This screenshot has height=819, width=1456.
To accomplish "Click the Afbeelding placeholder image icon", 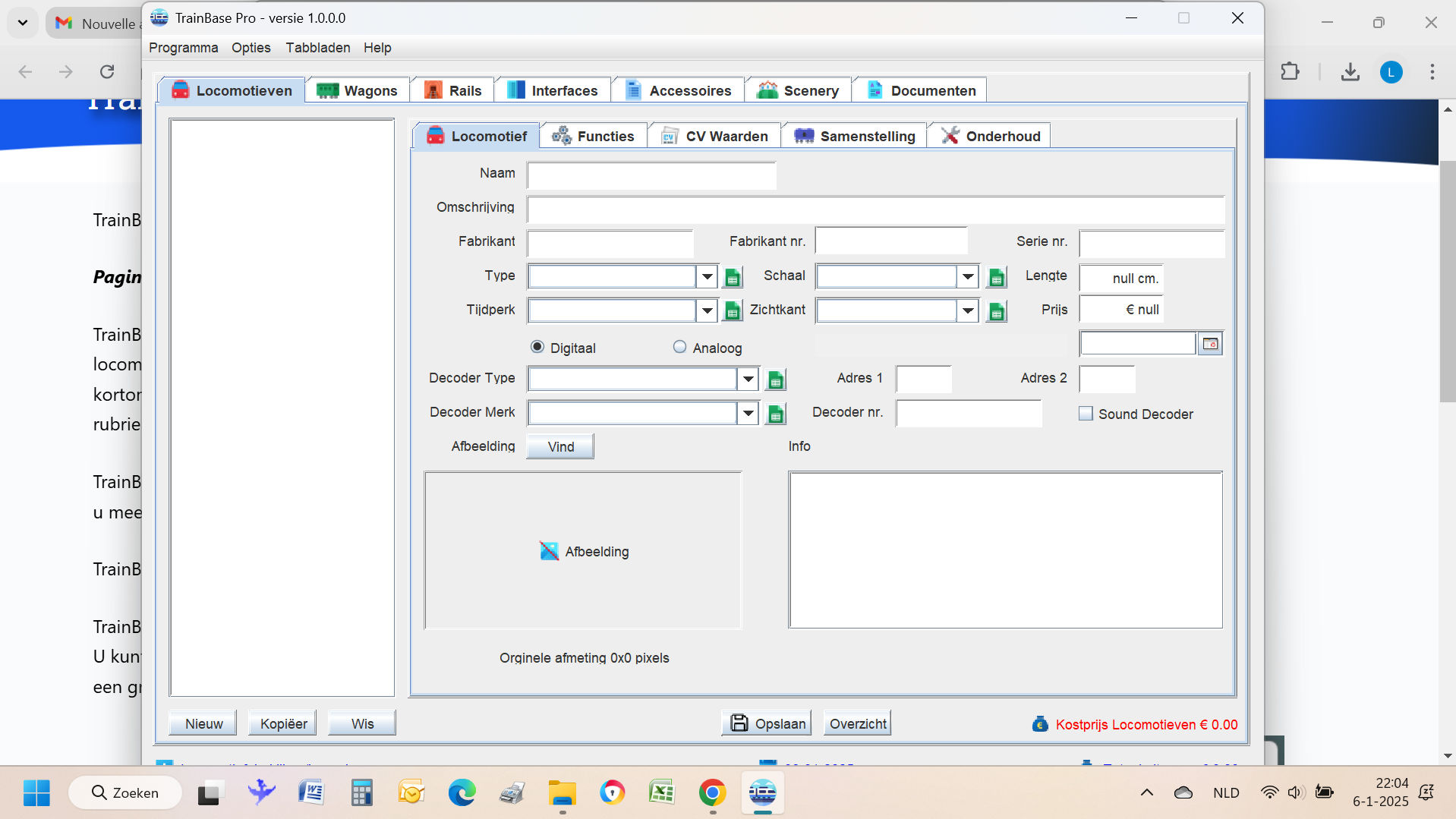I will [x=549, y=551].
